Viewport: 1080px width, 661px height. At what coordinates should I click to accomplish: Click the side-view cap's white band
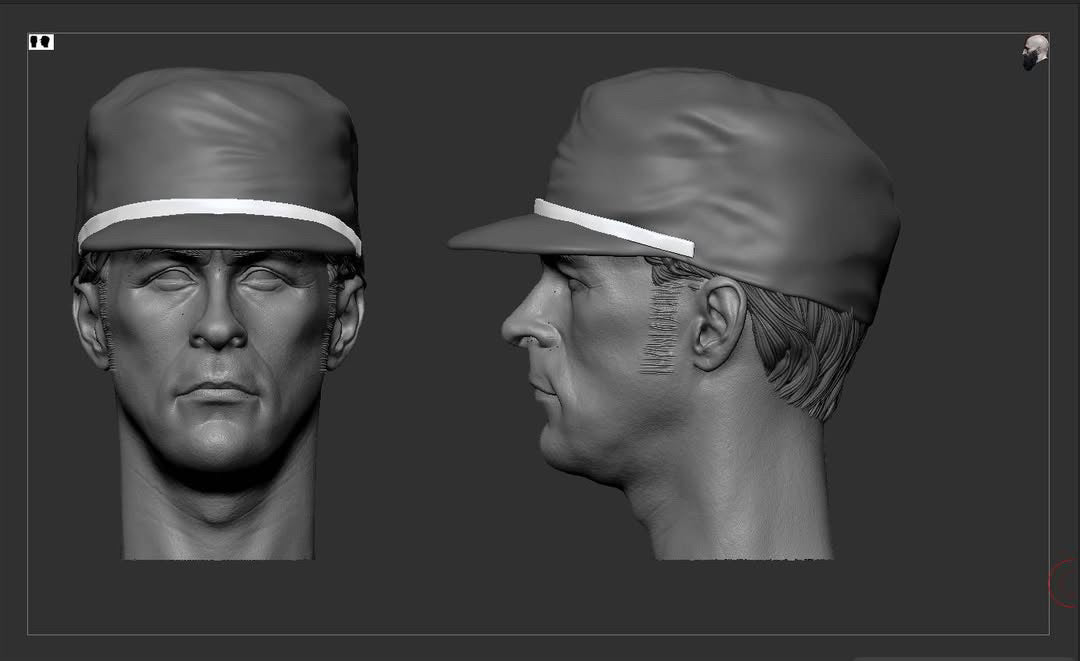point(612,227)
